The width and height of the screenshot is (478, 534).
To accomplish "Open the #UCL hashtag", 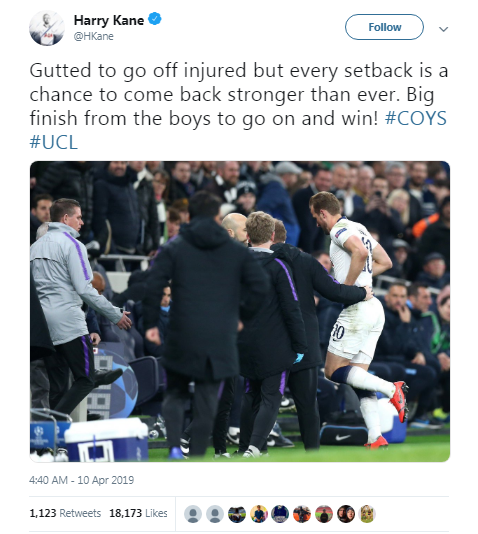I will tap(54, 142).
